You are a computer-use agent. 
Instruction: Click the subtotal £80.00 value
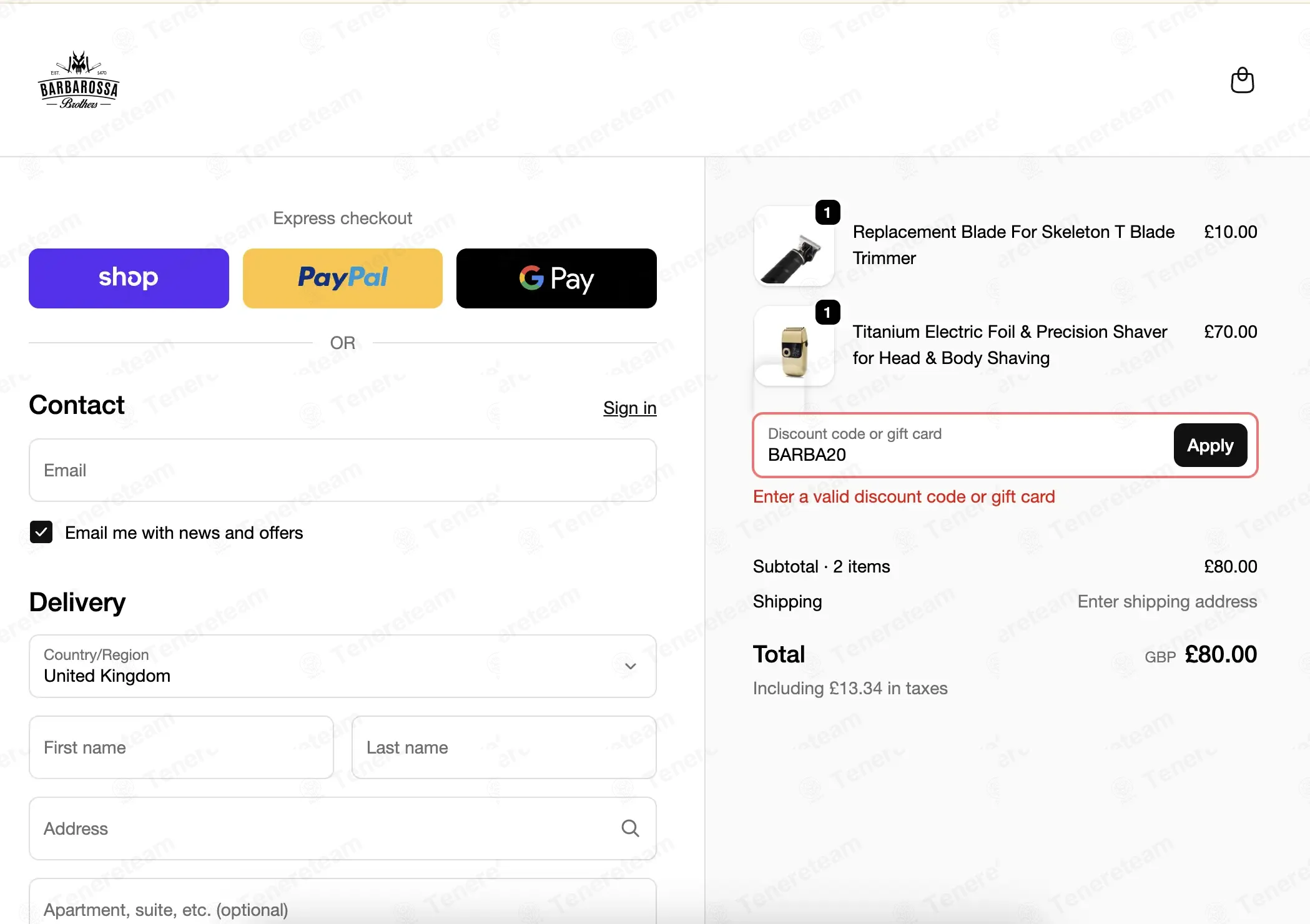[x=1231, y=567]
